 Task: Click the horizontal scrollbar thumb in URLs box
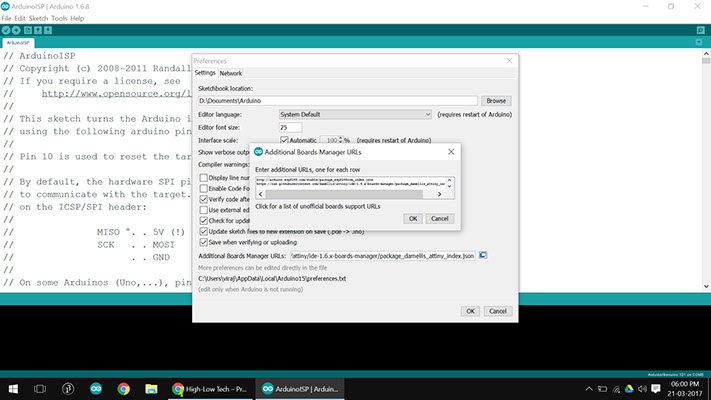[x=344, y=194]
